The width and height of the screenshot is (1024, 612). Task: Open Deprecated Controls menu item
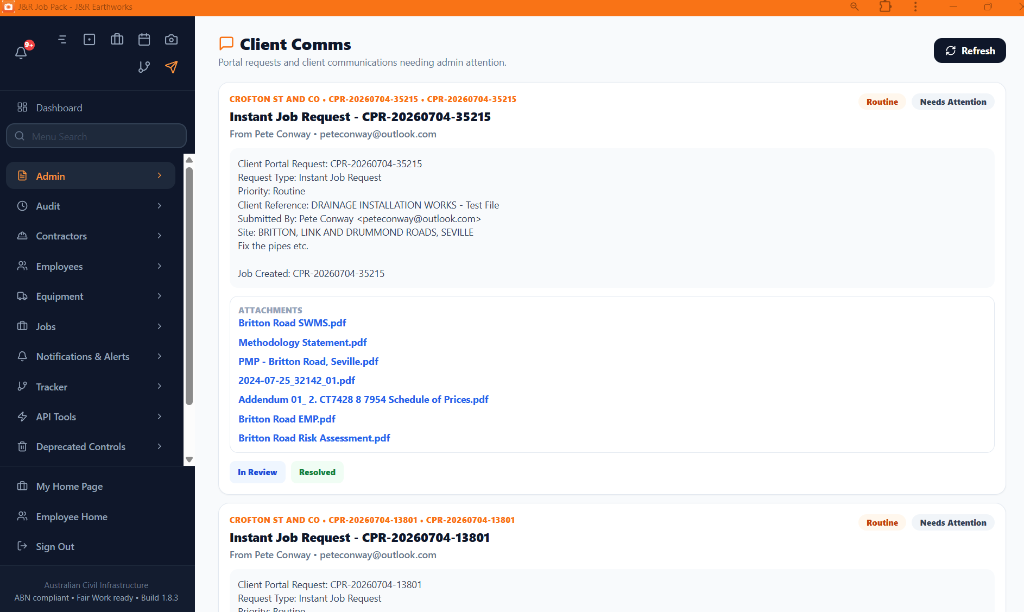(x=91, y=446)
